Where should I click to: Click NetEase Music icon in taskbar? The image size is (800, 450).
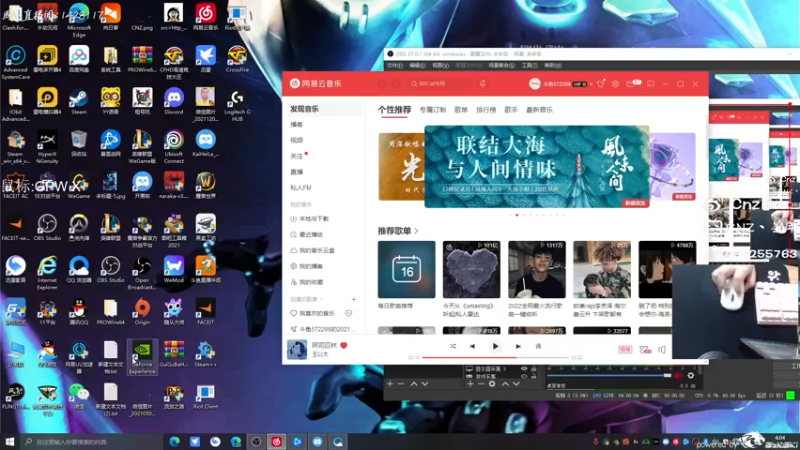[x=277, y=441]
